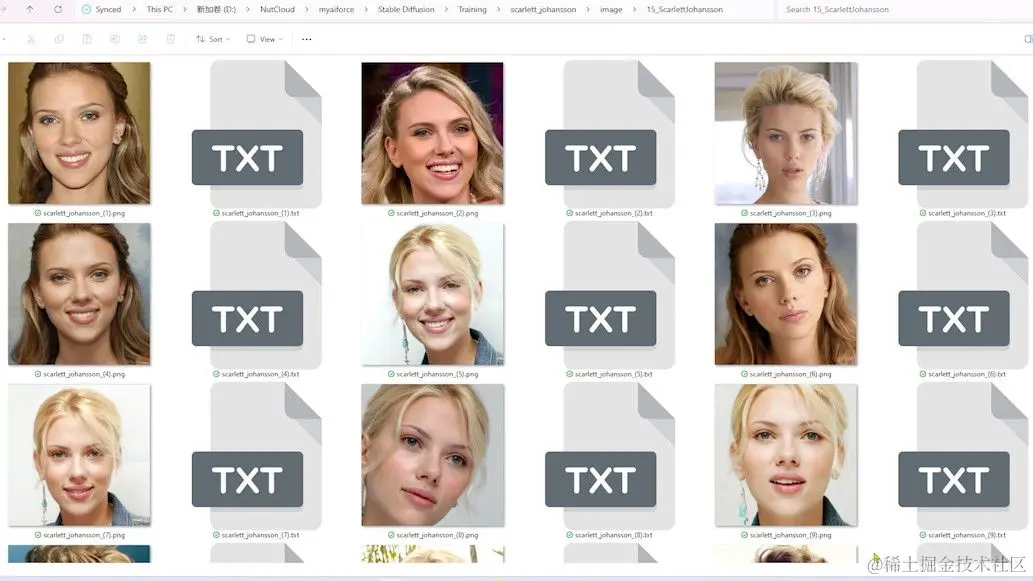
Task: Select the scarlett_johansson_(2).txt file icon
Action: point(609,134)
